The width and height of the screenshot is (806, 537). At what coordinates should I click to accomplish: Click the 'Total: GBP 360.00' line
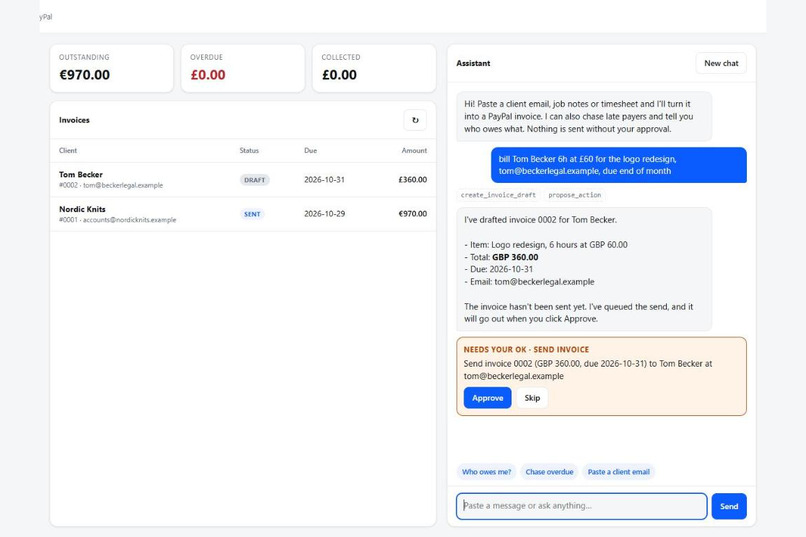501,257
